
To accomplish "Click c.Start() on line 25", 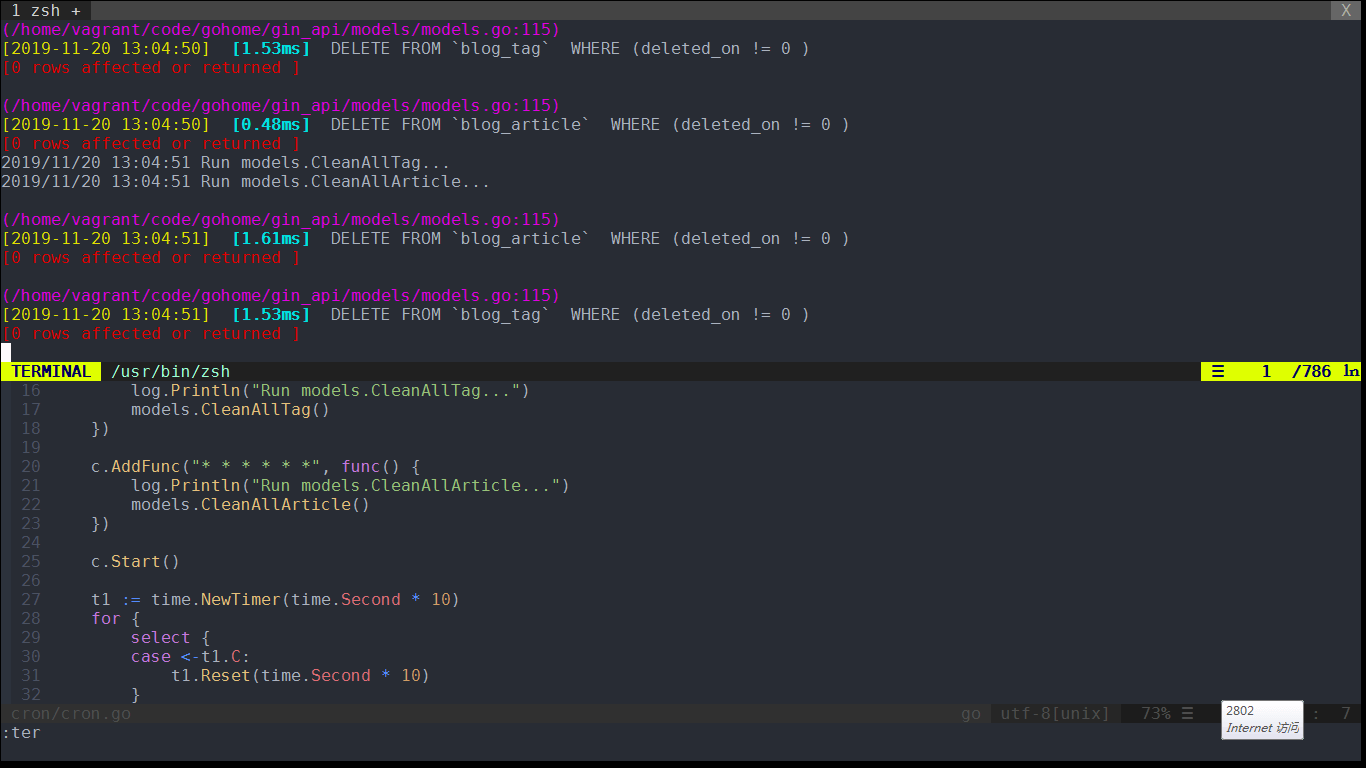I will (136, 562).
